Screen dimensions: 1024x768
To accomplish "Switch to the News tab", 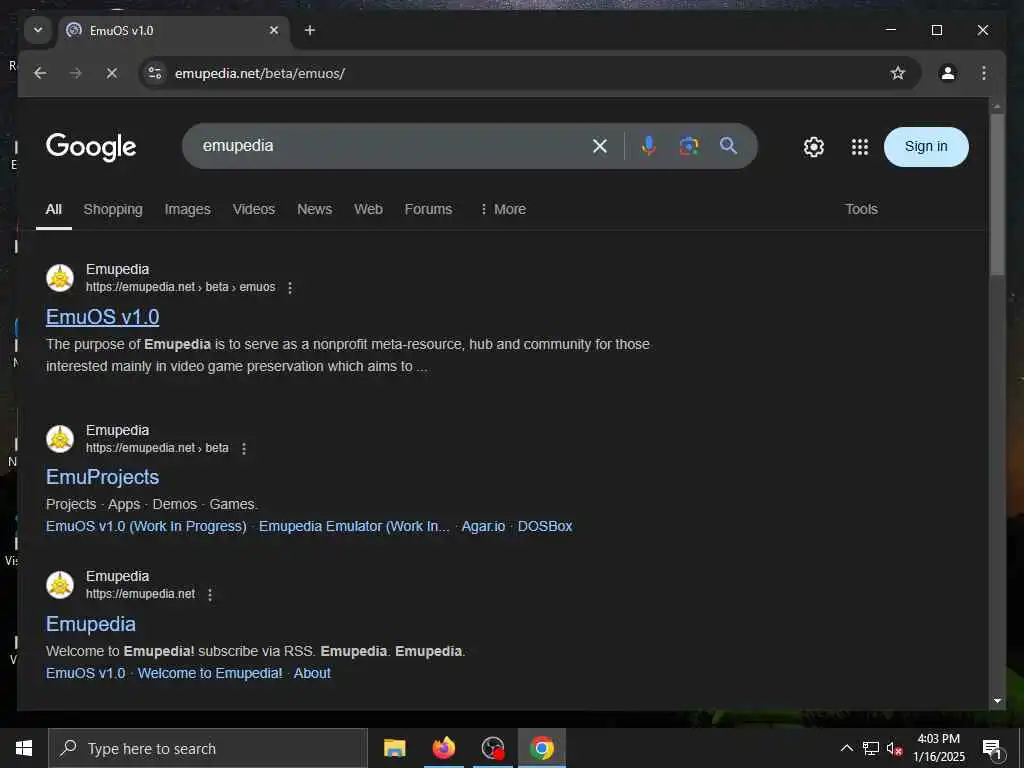I will pos(314,209).
